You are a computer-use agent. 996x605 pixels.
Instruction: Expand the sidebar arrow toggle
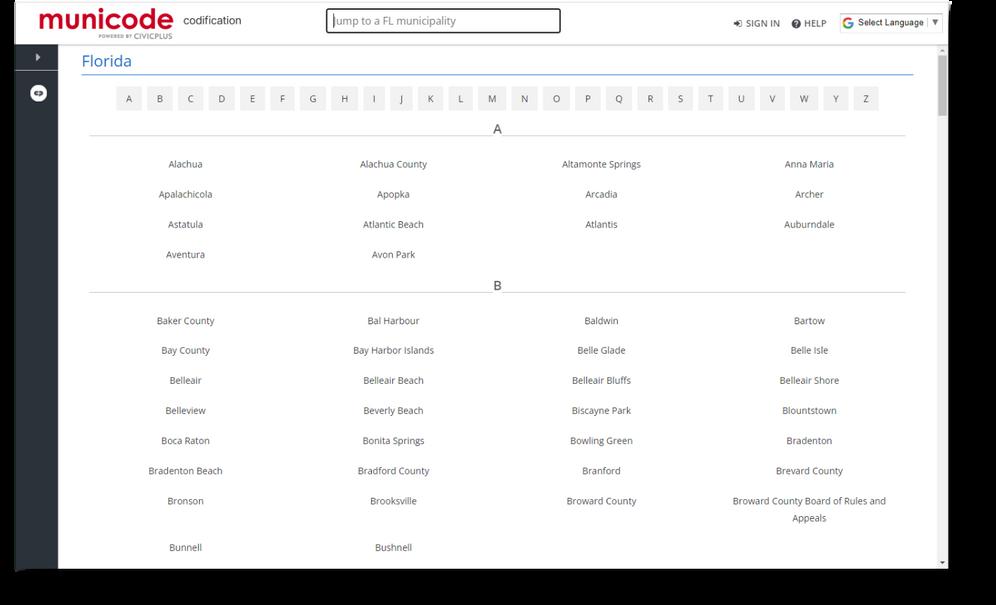coord(37,57)
